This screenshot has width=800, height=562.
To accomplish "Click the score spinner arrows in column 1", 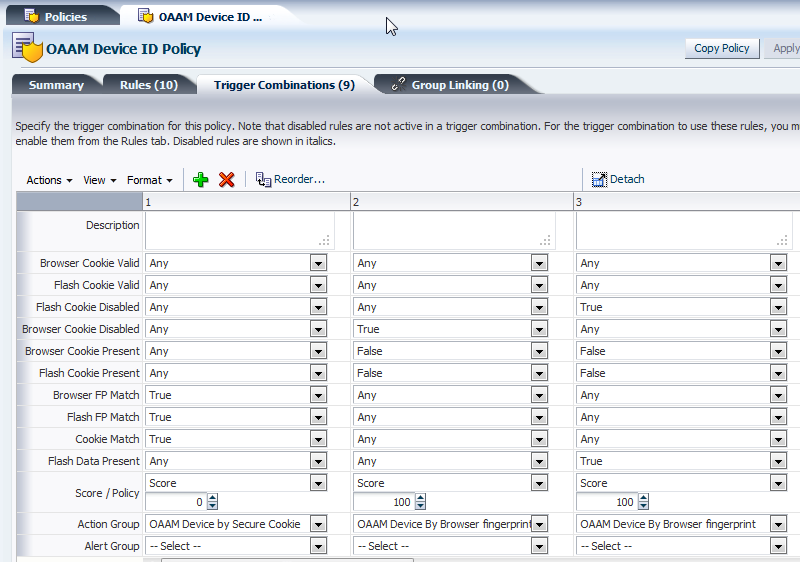I will (x=212, y=502).
